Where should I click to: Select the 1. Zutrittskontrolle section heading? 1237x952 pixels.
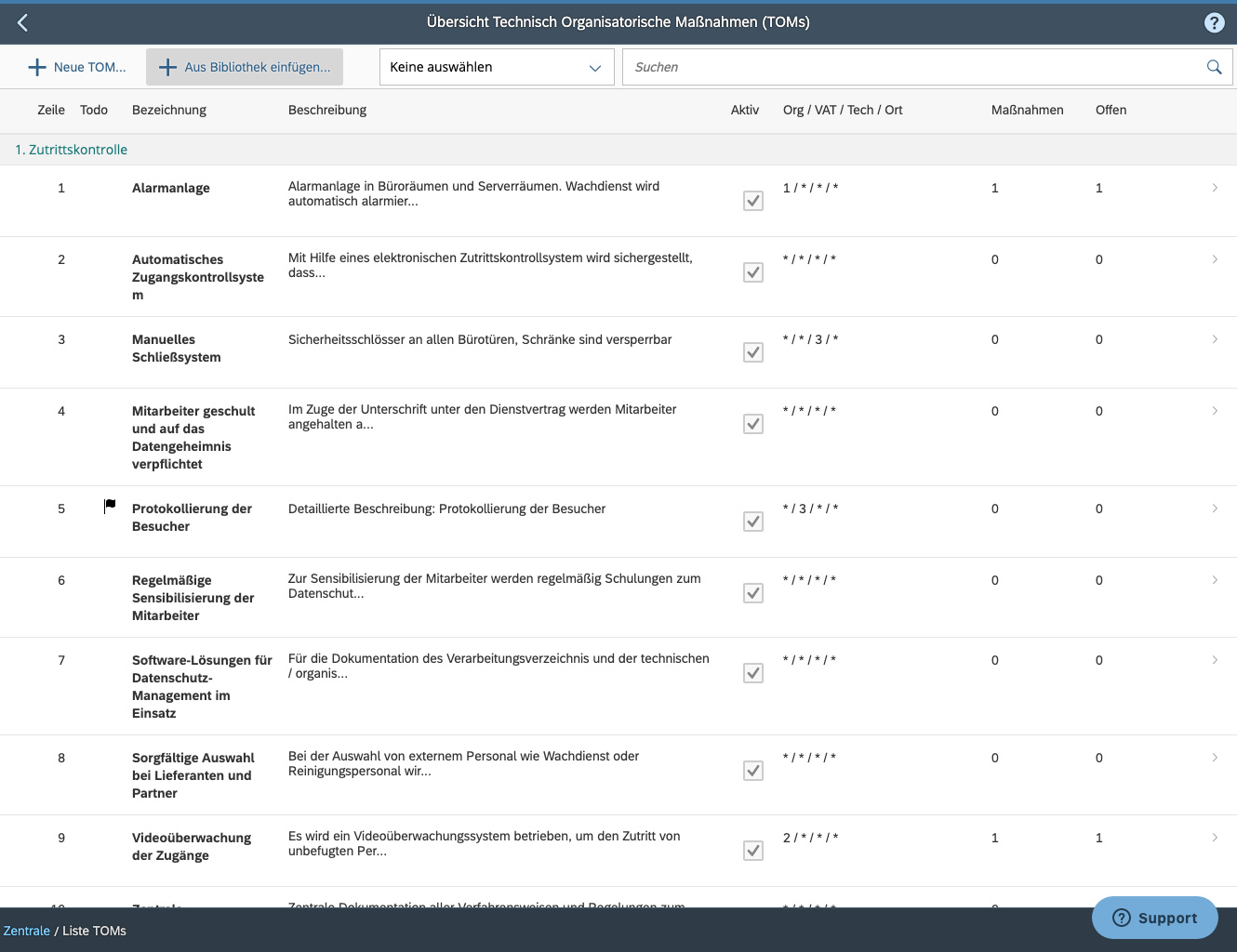(72, 149)
